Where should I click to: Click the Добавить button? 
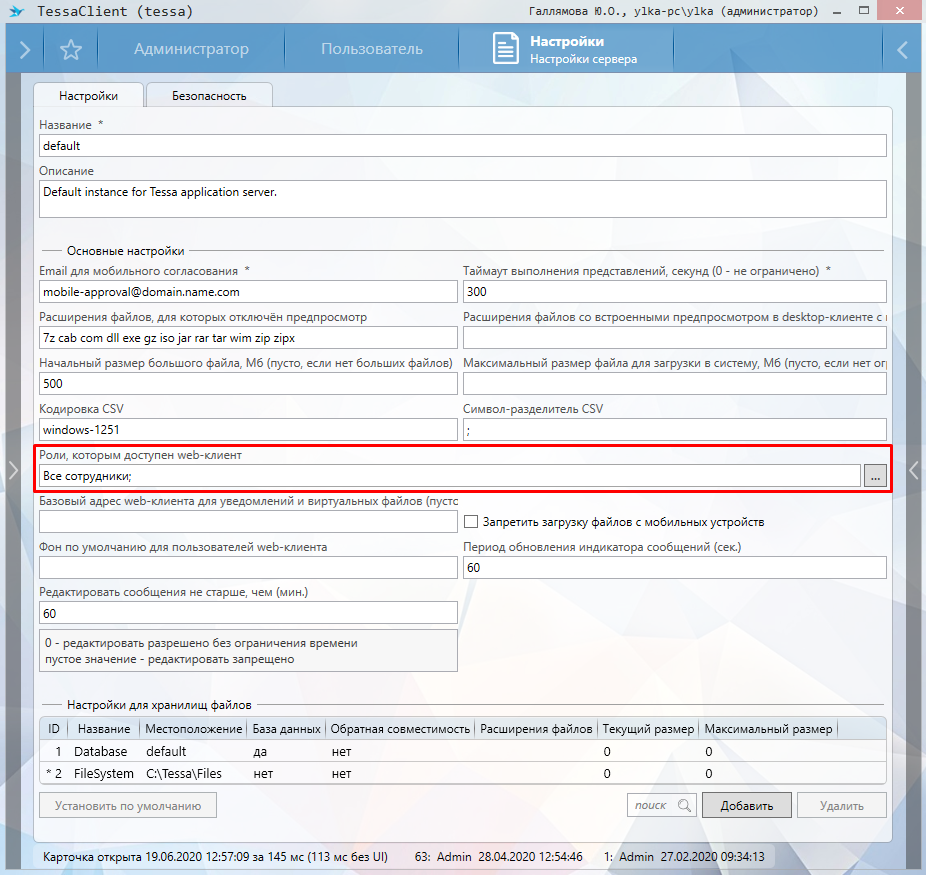click(x=746, y=805)
